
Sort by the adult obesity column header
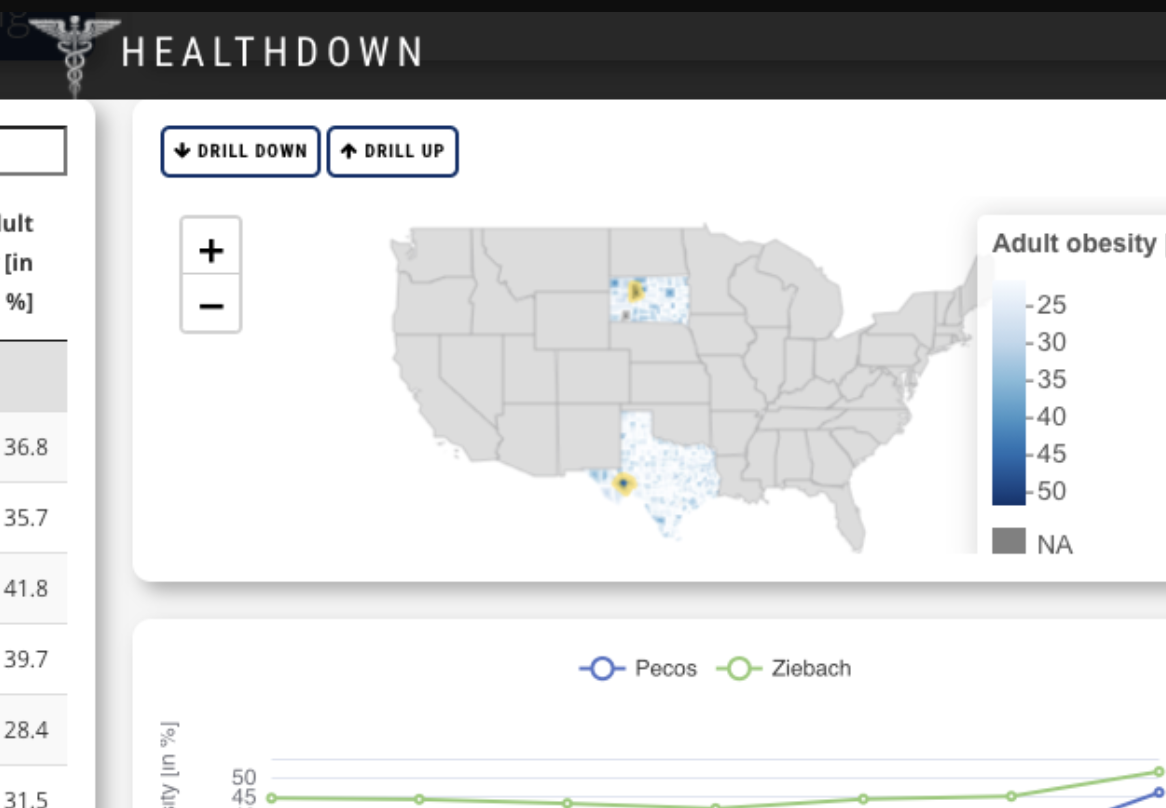tap(20, 262)
